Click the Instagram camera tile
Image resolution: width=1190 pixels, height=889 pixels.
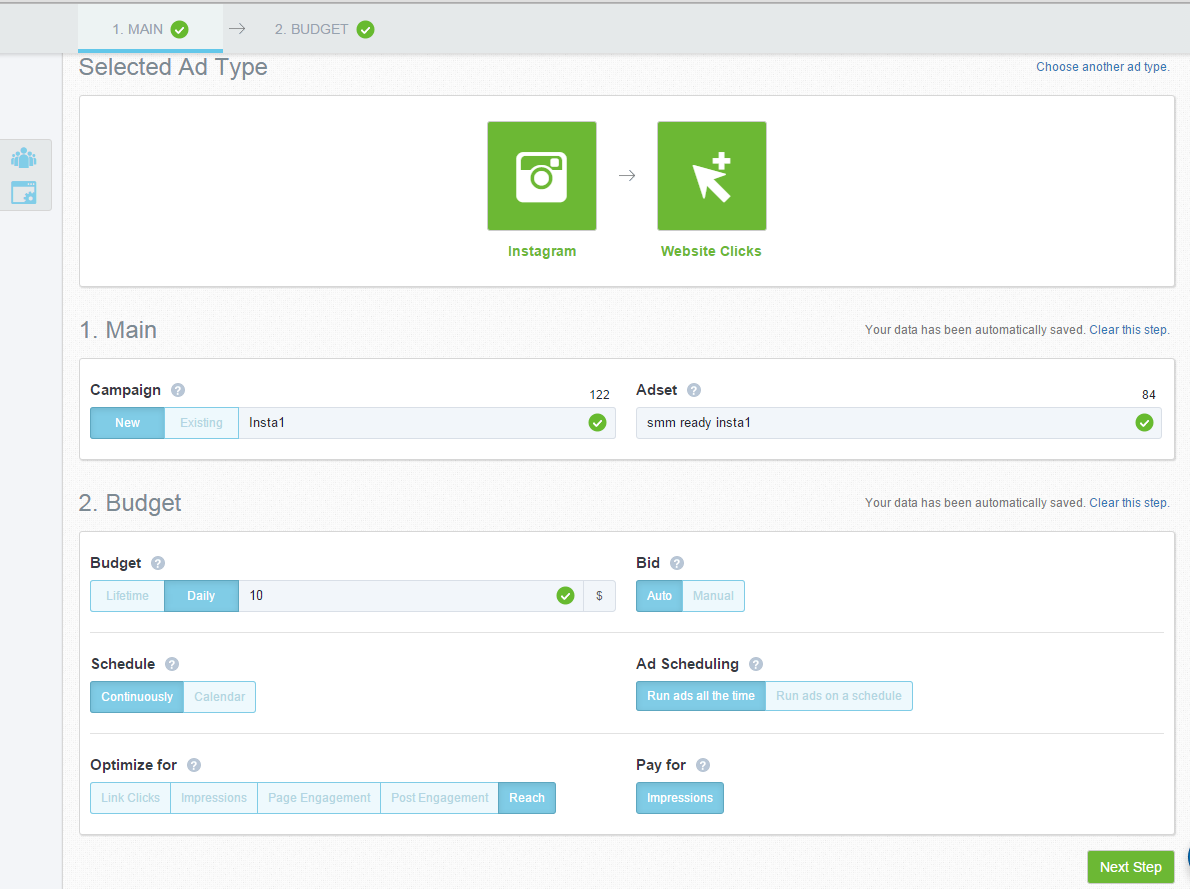tap(542, 176)
